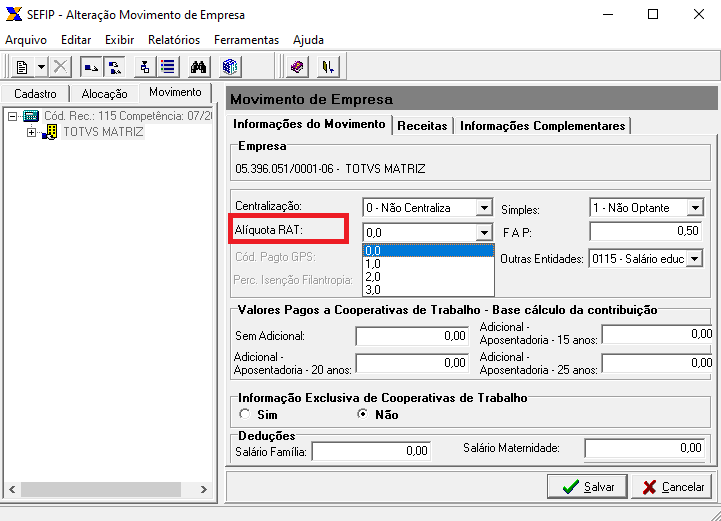Click the single blue square arrow toolbar icon

click(91, 67)
